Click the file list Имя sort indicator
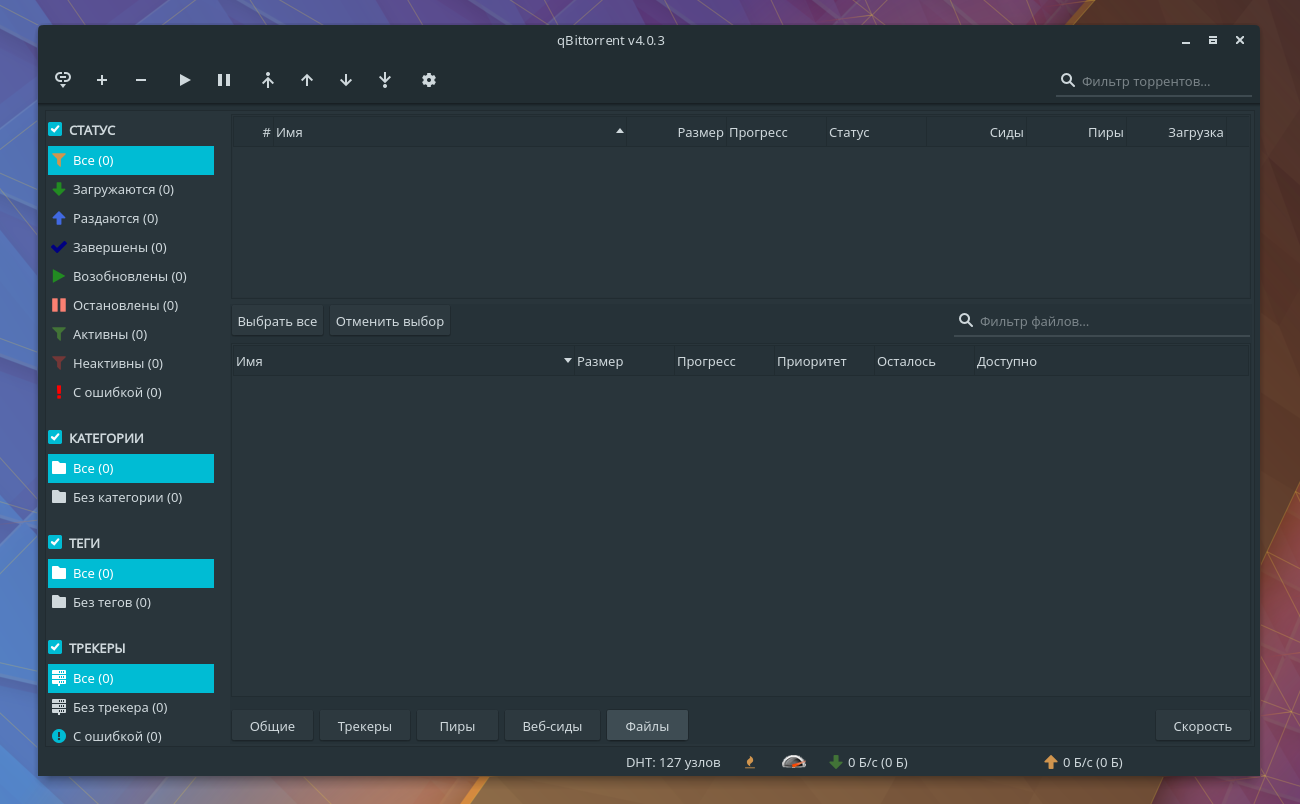Screen dimensions: 1300x804 point(567,361)
